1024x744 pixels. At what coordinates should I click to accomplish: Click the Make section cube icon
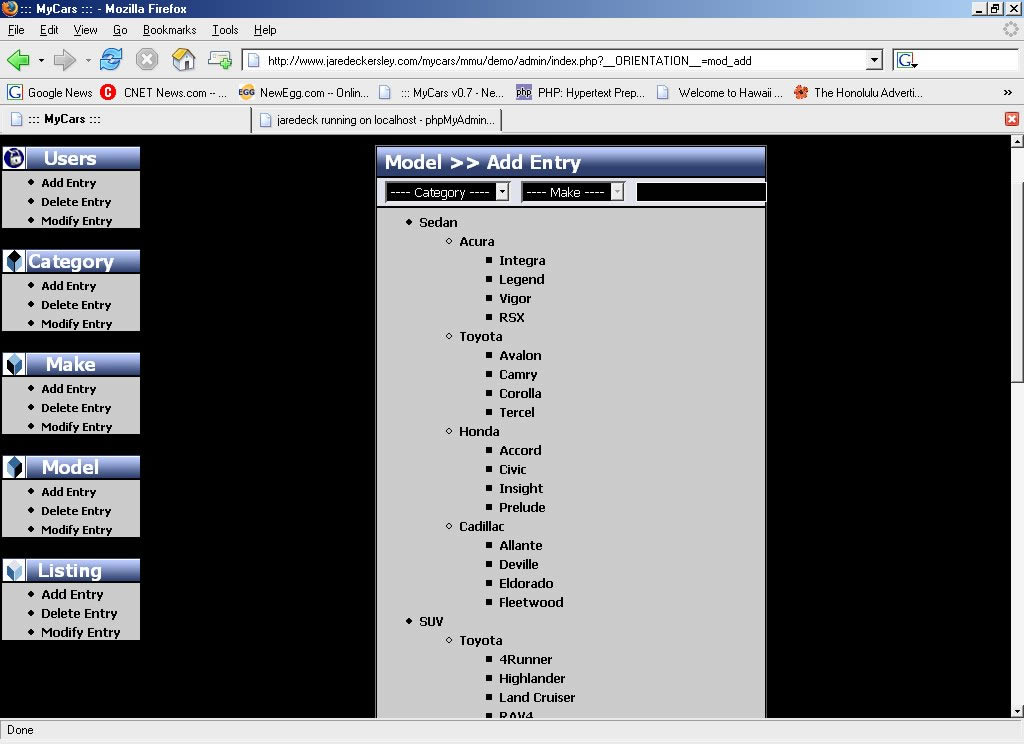click(14, 364)
